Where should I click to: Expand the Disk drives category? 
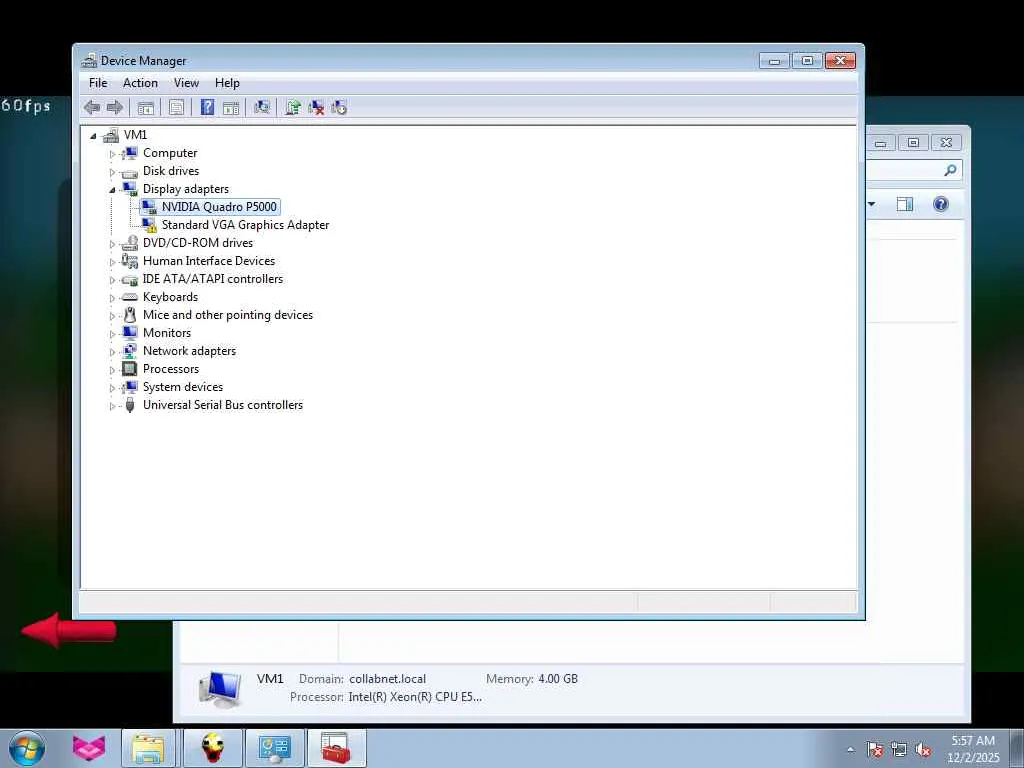point(112,172)
